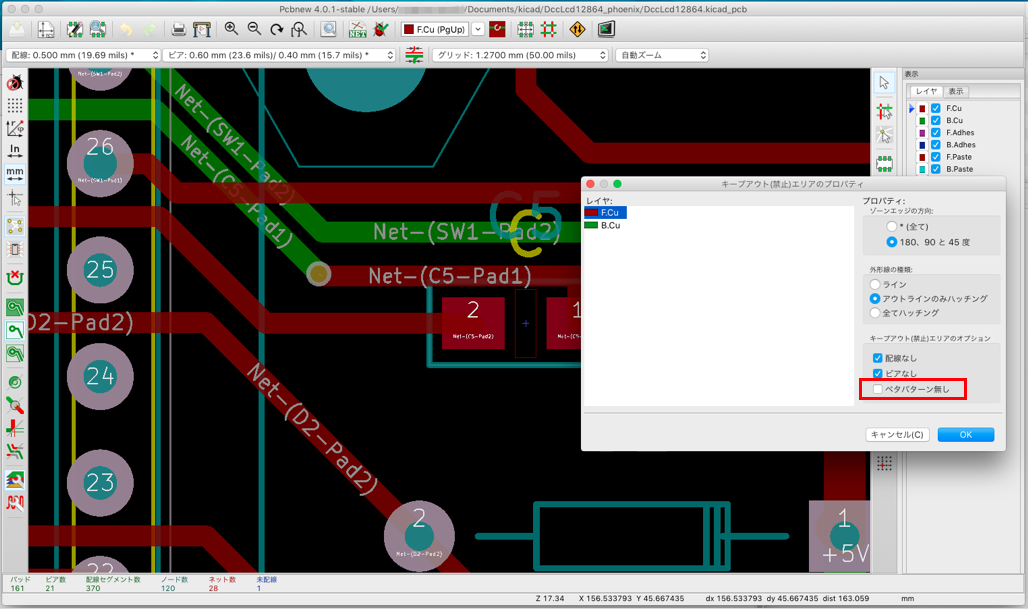The image size is (1028, 609).
Task: Show filled zones icon in left toolbar
Action: (14, 307)
